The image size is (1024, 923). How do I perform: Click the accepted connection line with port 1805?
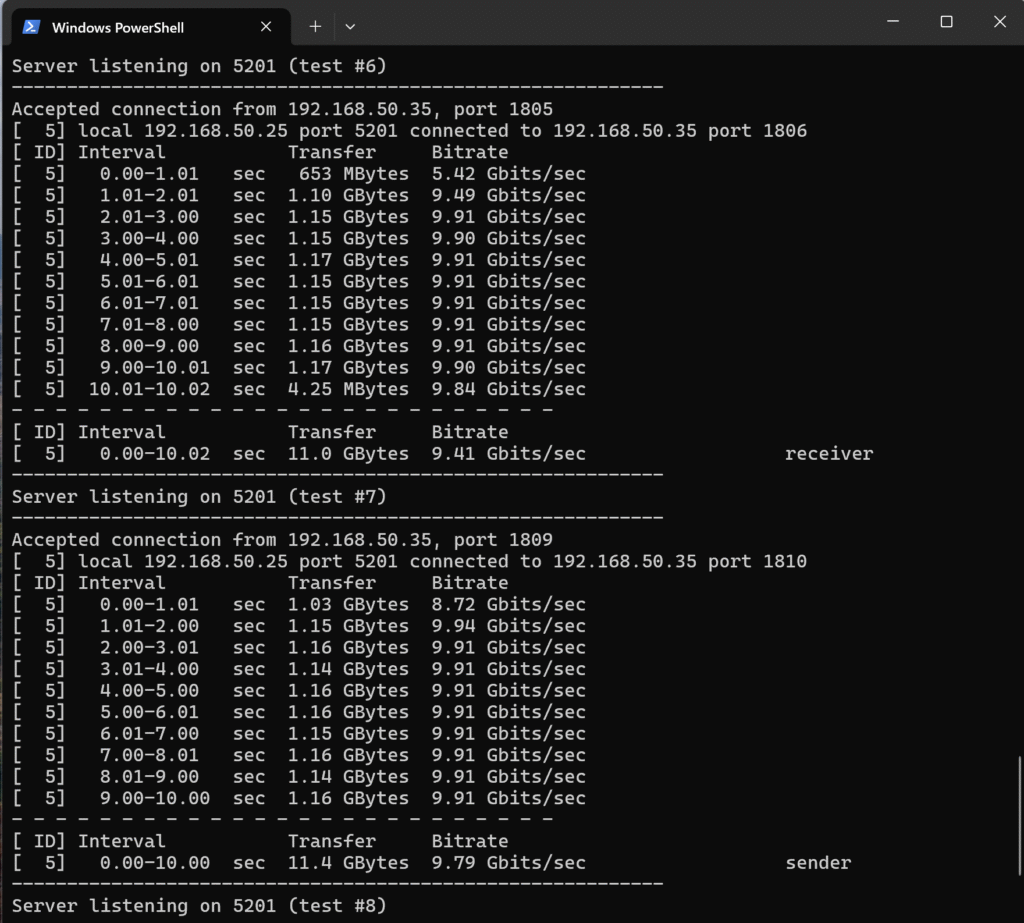pos(281,109)
